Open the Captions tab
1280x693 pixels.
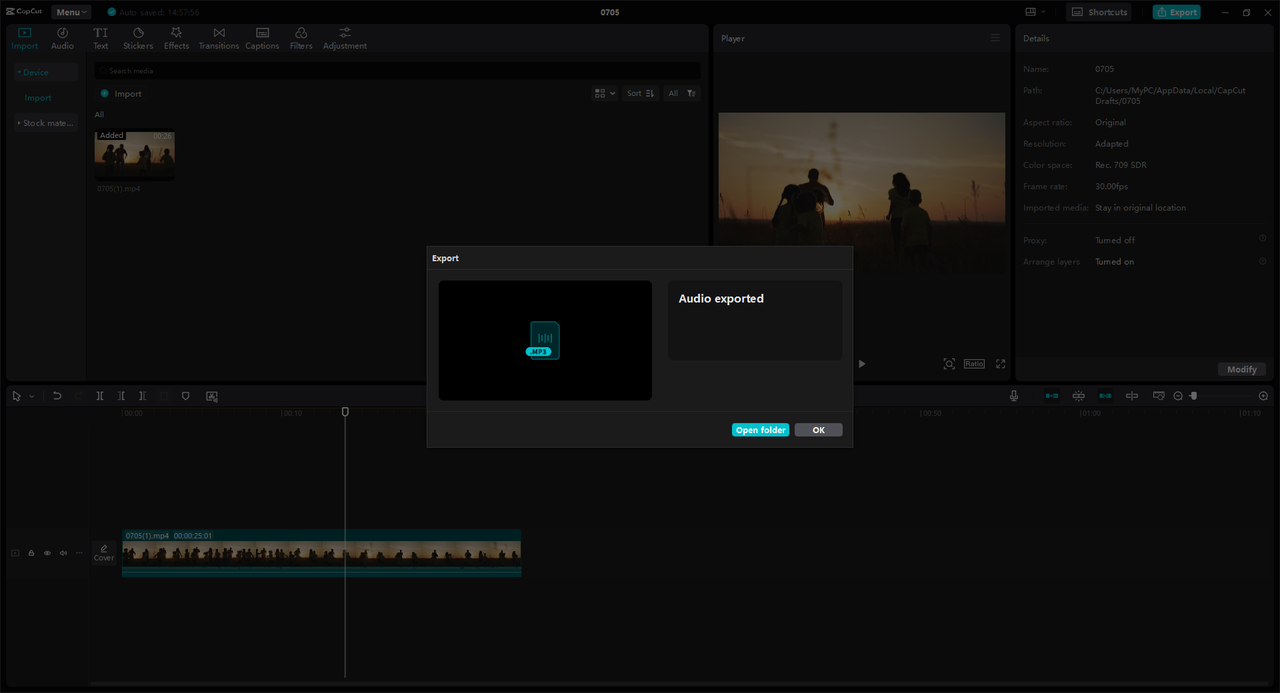click(262, 39)
